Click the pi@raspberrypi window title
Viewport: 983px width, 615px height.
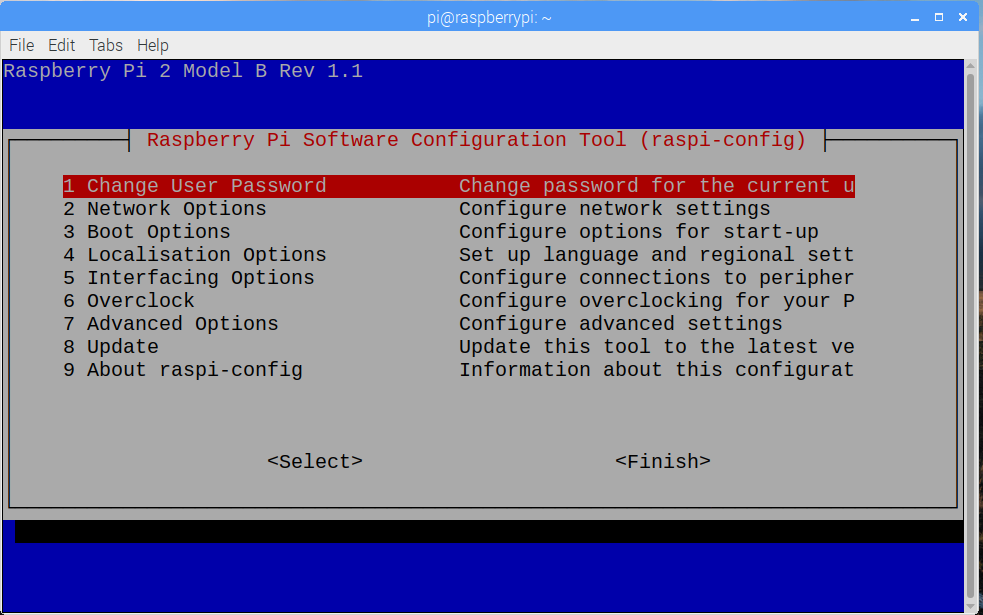[x=489, y=18]
